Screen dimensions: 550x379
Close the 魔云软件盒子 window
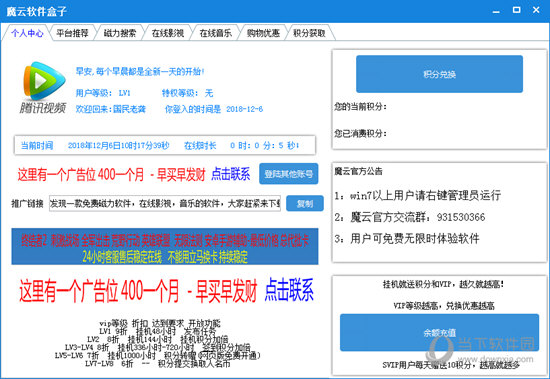pos(536,10)
